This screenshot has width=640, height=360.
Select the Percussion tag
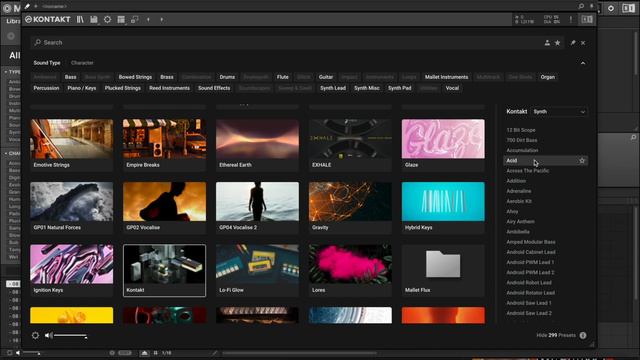pyautogui.click(x=46, y=88)
